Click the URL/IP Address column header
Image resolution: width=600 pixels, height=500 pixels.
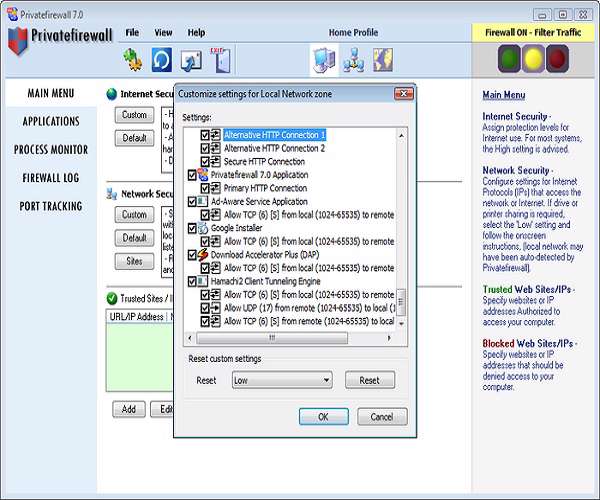pos(137,317)
